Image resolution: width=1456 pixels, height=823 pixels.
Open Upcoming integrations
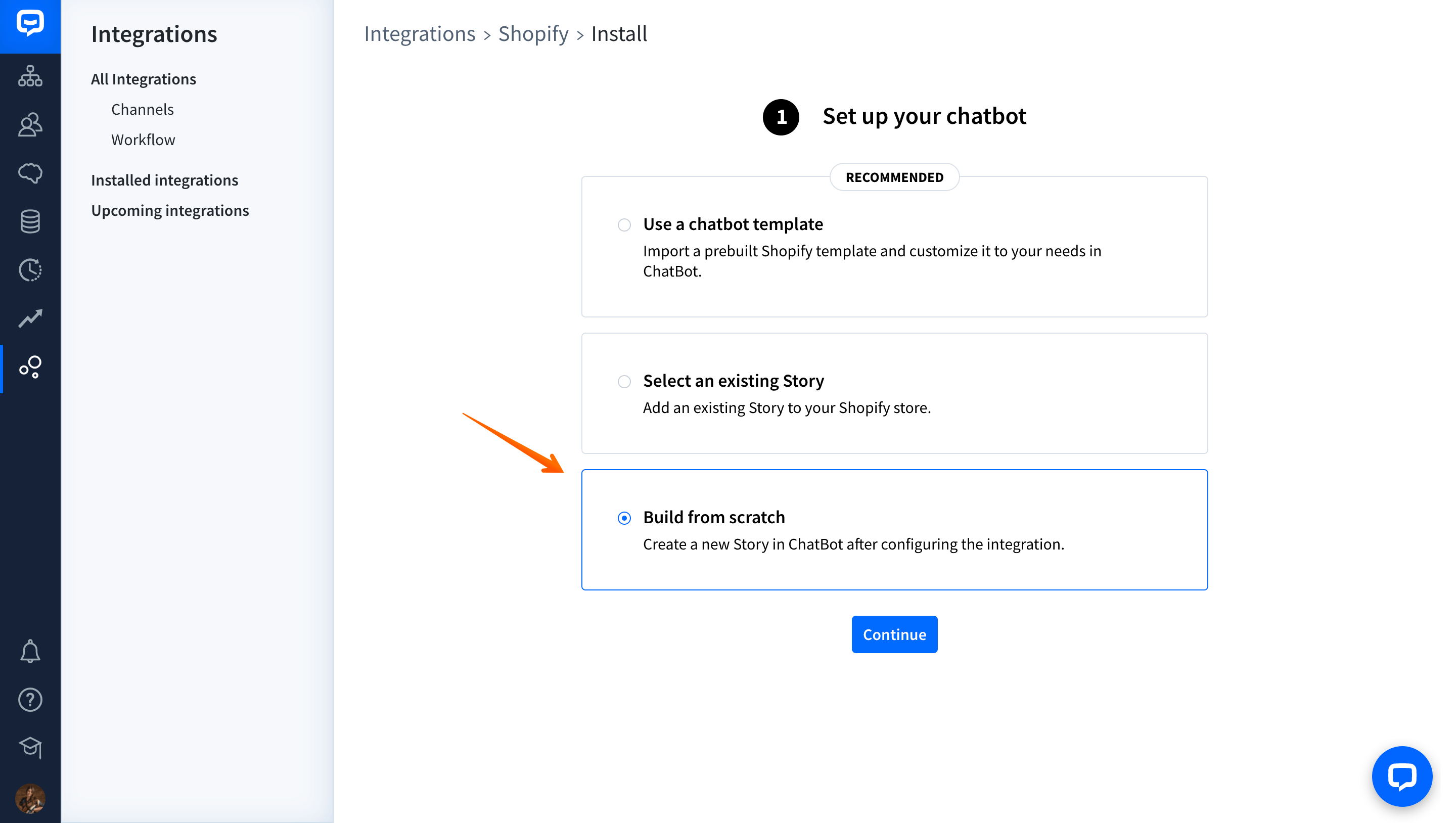[170, 210]
